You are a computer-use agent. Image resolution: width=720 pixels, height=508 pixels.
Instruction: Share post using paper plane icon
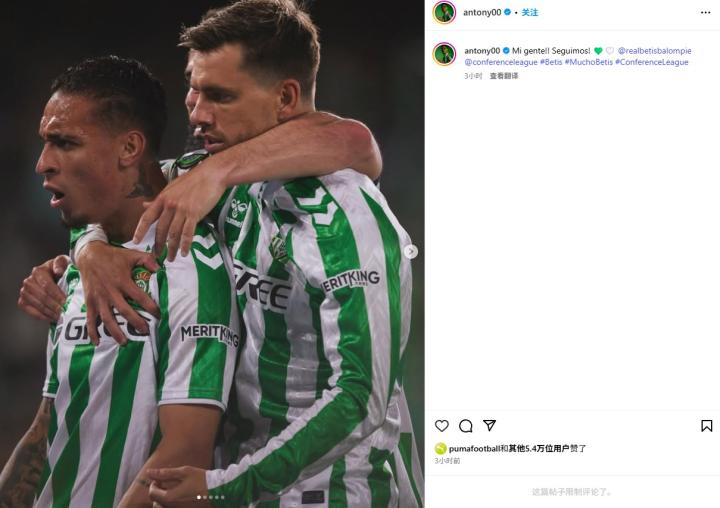[489, 425]
